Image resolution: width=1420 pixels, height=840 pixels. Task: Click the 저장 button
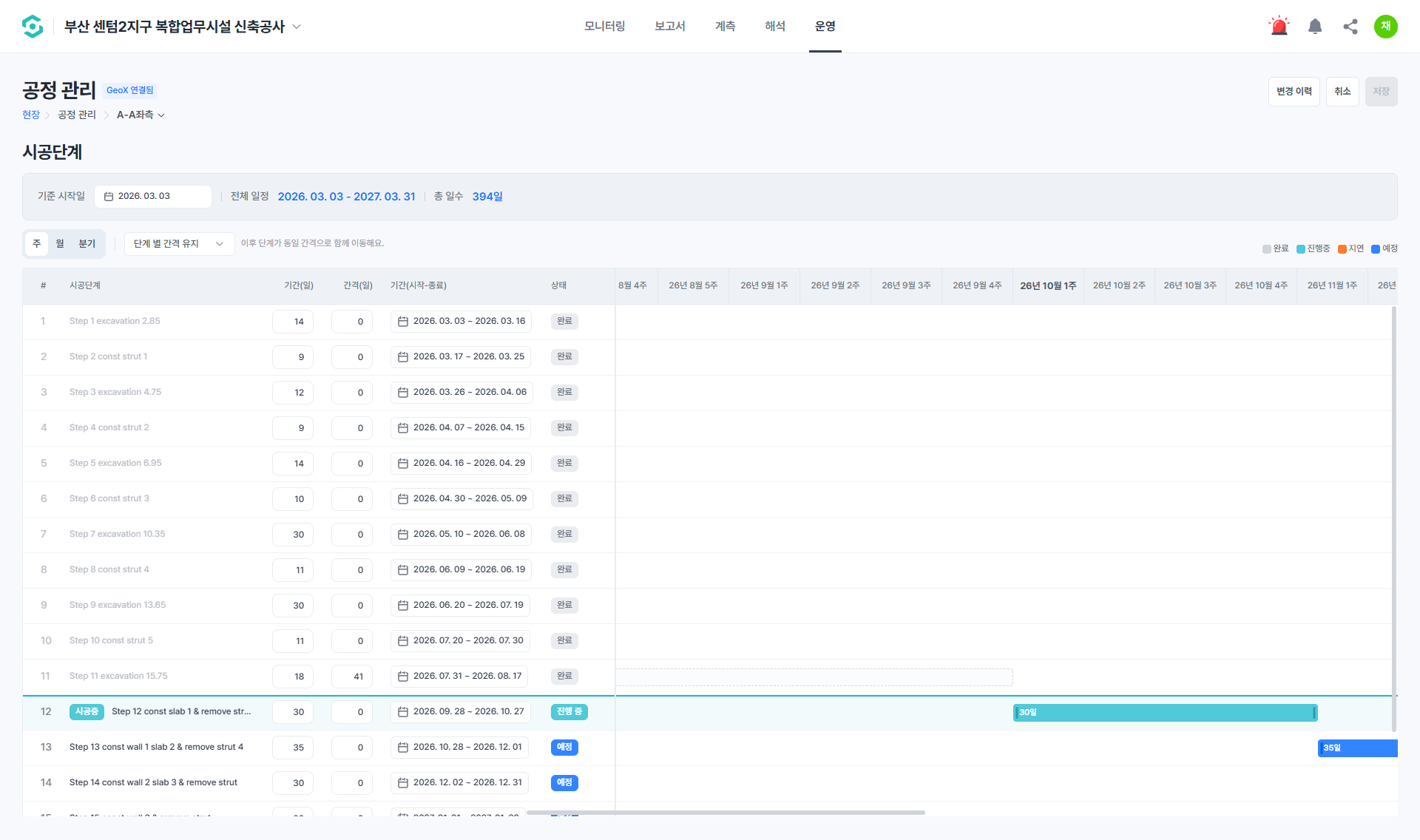1381,92
